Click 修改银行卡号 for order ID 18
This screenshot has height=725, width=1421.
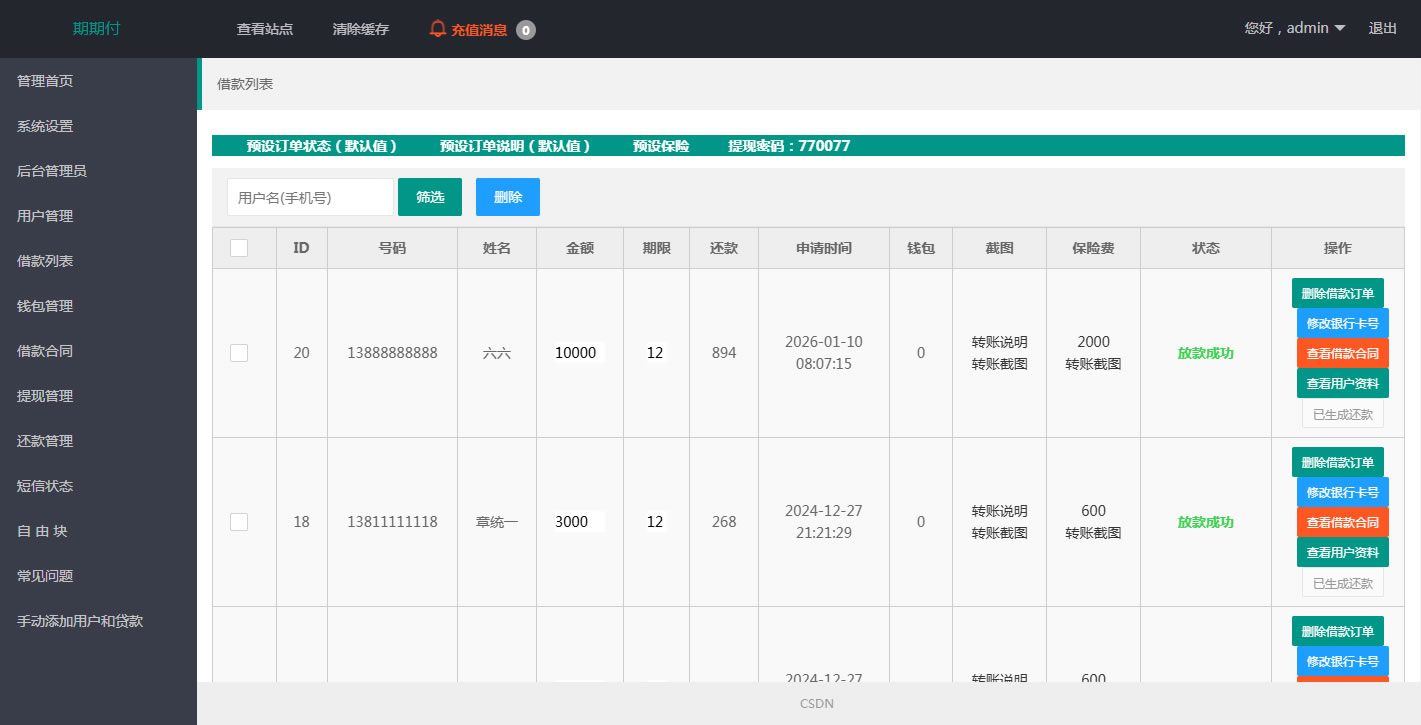pyautogui.click(x=1342, y=492)
